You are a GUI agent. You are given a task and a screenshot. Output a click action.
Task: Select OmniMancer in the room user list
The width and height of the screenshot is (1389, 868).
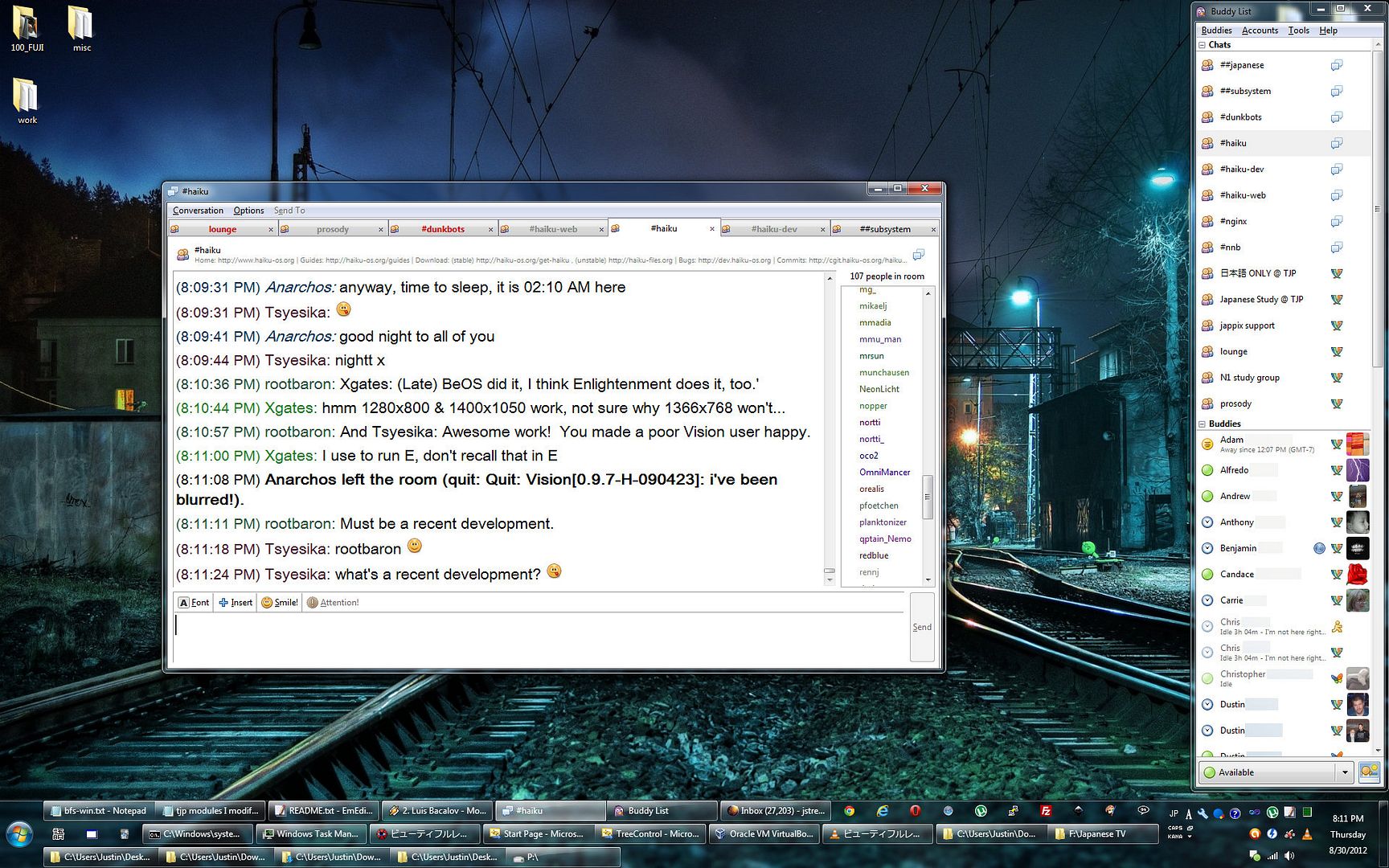884,473
